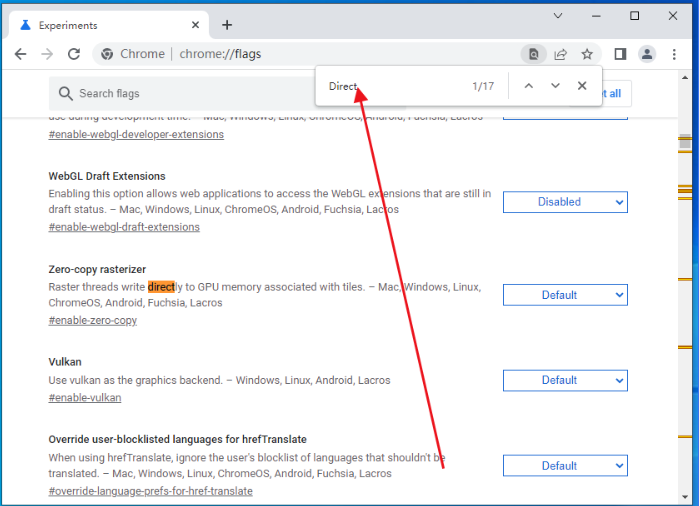Go to next find result
Viewport: 700px width, 506px height.
tap(555, 86)
